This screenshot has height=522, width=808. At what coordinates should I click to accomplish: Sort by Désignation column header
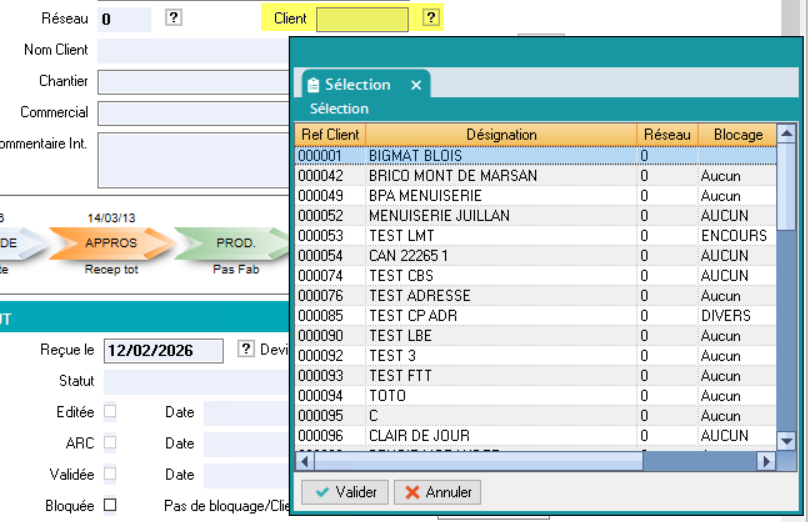pos(501,134)
